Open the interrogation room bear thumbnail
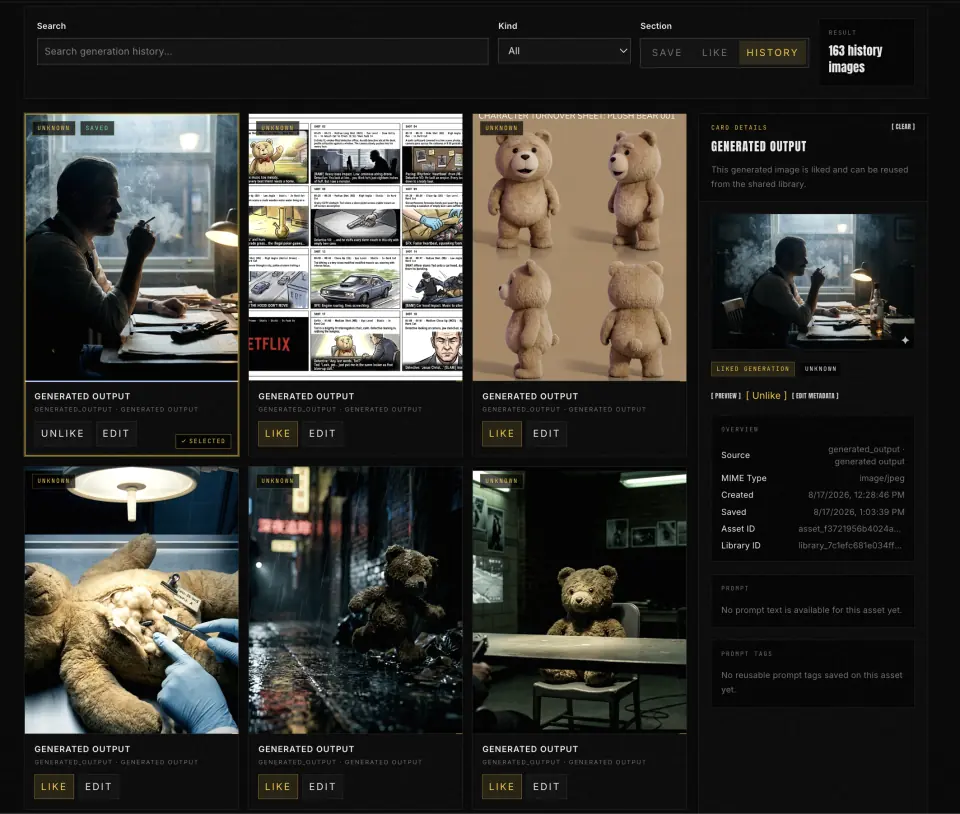Image resolution: width=960 pixels, height=814 pixels. pos(580,600)
